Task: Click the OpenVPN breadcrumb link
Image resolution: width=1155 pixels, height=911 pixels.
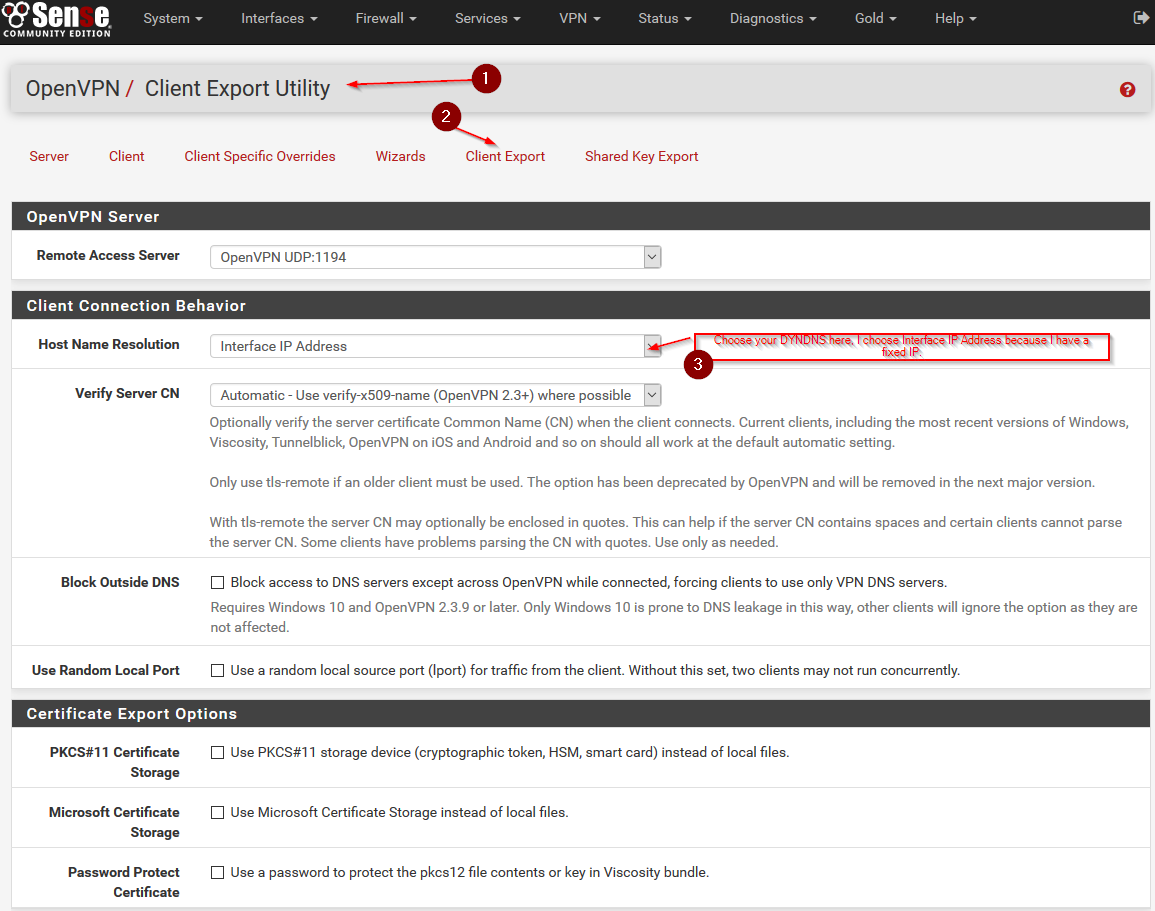Action: click(73, 88)
